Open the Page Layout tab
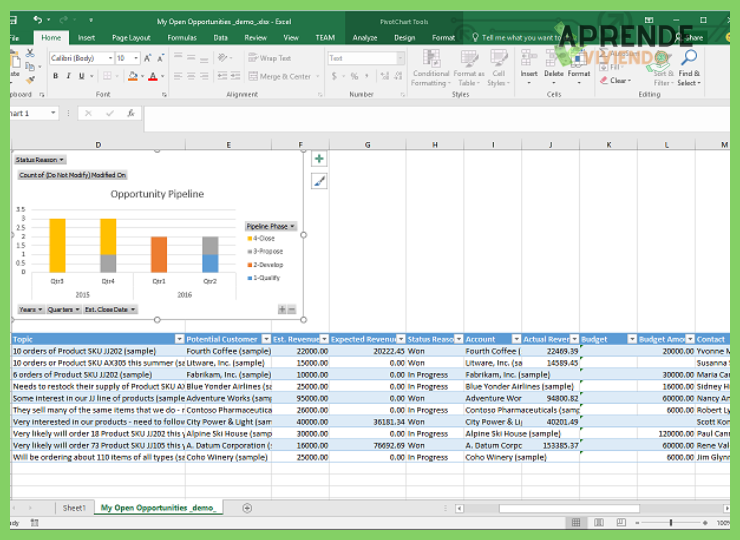 (x=131, y=38)
